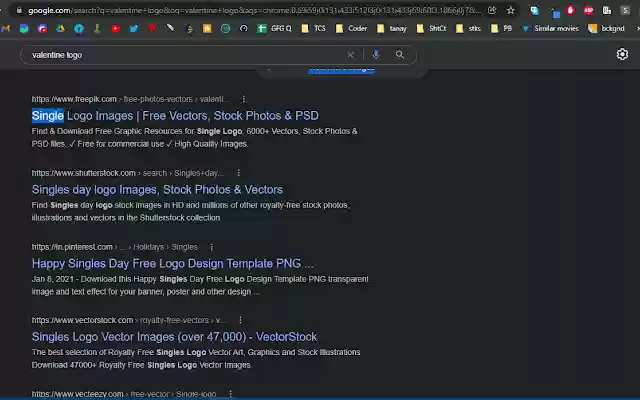Image resolution: width=640 pixels, height=400 pixels.
Task: Open Google quick settings gear
Action: 622,54
